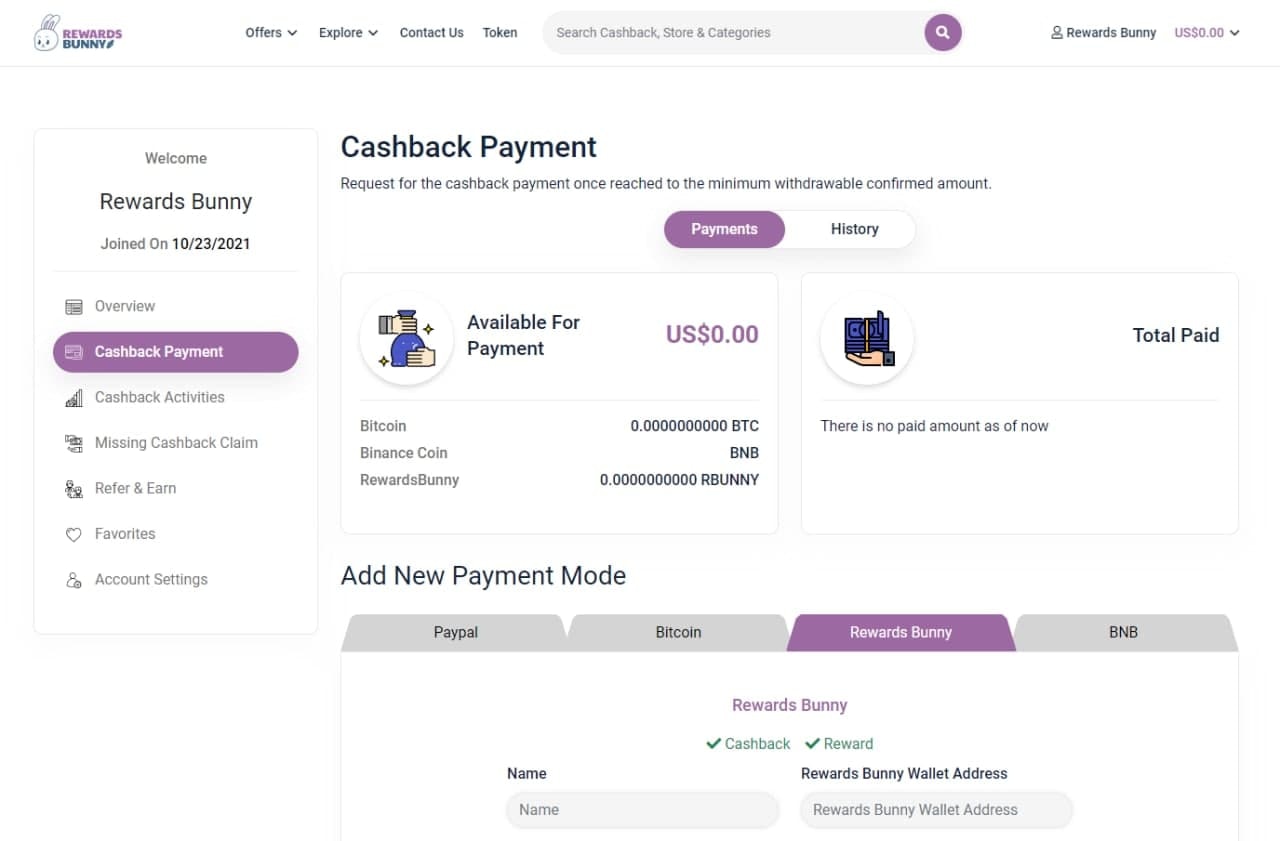This screenshot has height=841, width=1280.
Task: Switch to the Payments toggle tab
Action: 724,229
